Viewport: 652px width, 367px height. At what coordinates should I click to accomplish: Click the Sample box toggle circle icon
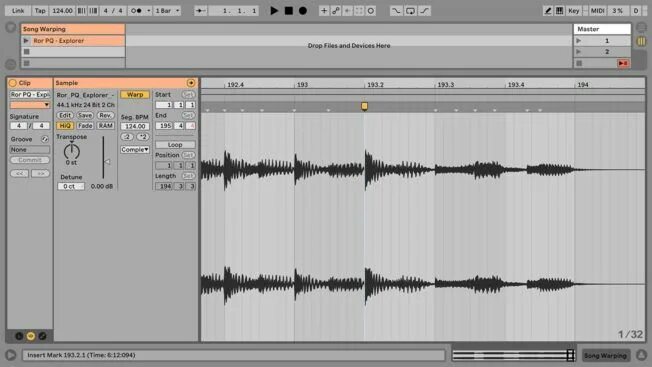(x=191, y=83)
